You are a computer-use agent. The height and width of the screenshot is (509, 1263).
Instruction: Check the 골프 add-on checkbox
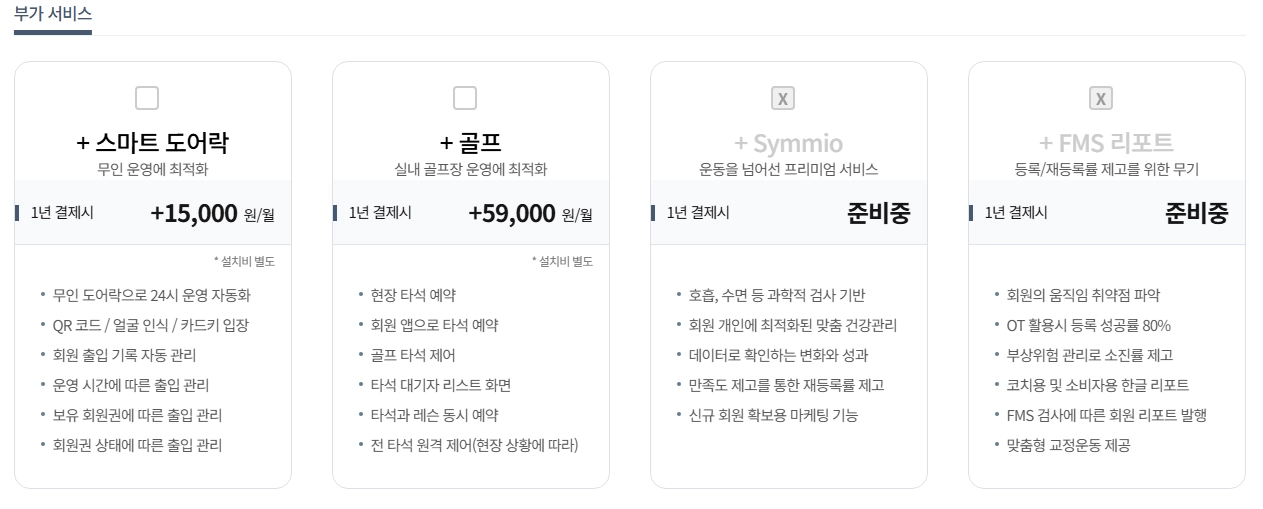(x=465, y=98)
